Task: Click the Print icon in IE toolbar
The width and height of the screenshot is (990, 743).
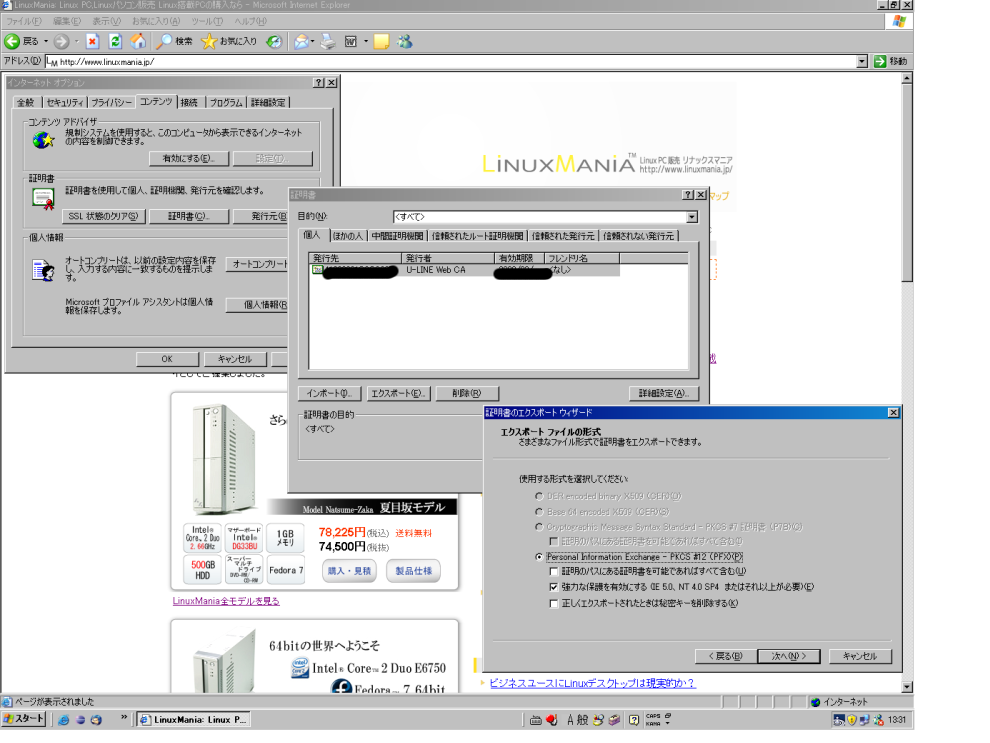Action: (328, 42)
